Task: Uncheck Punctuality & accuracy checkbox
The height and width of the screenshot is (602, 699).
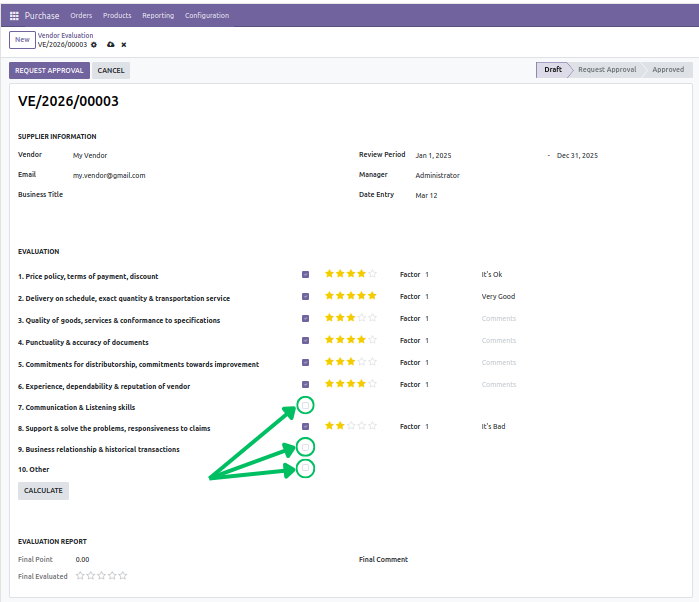Action: [305, 341]
